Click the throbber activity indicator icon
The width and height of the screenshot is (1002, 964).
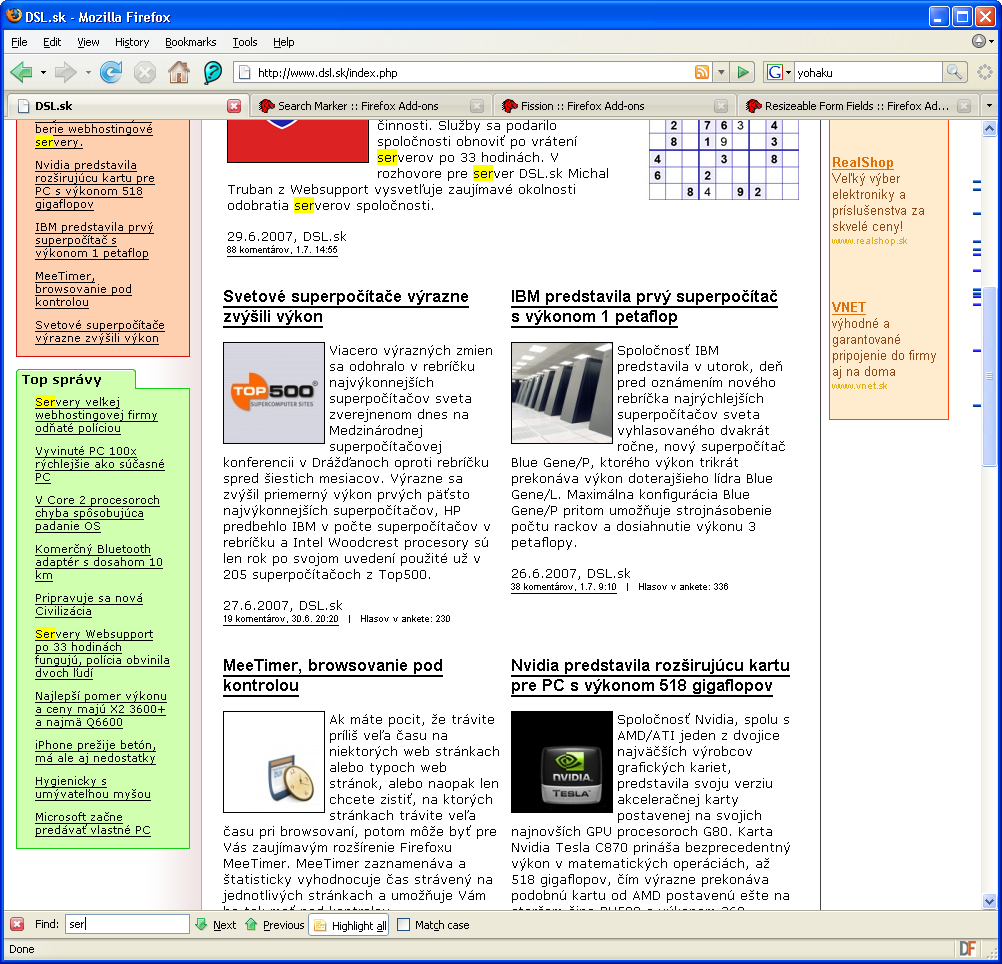(x=985, y=72)
